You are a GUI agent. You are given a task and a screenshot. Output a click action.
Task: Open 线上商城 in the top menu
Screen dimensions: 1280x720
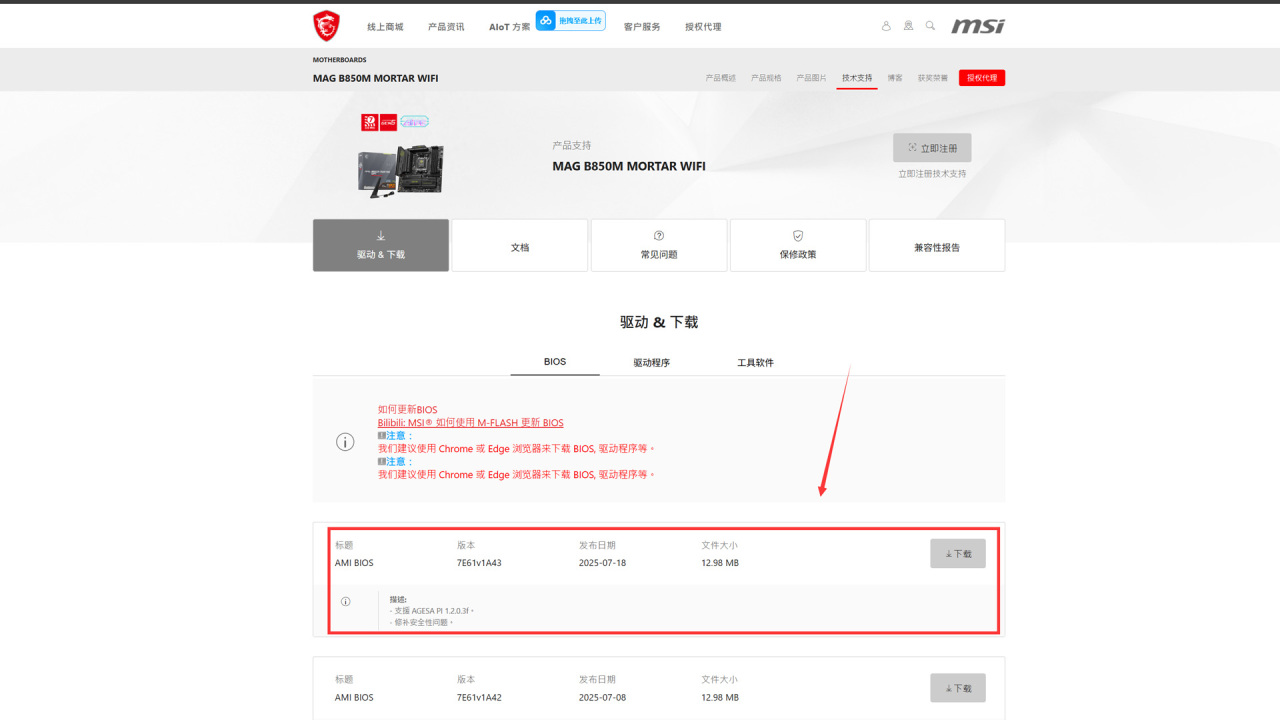[x=385, y=27]
